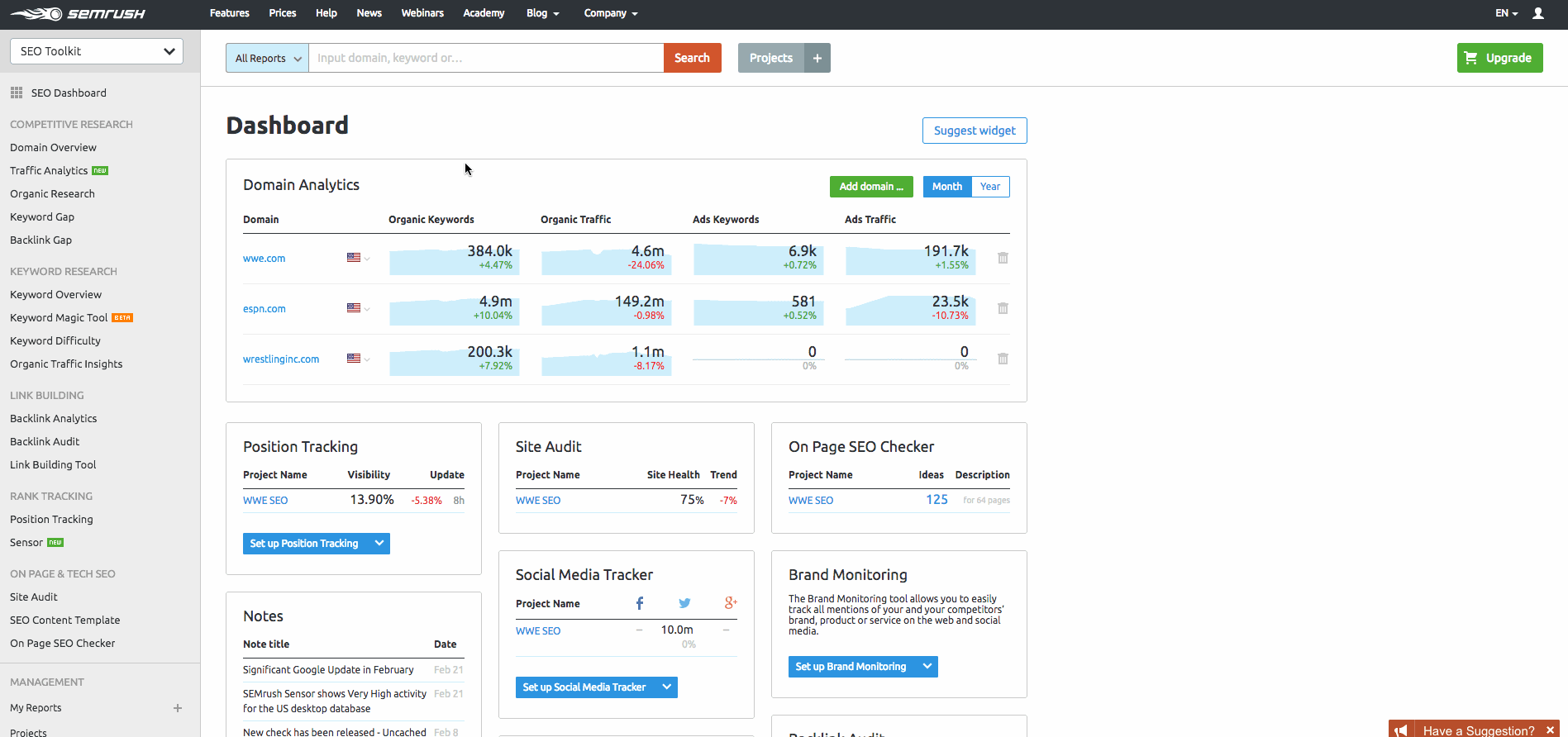Open WWE SEO project in Position Tracking

[265, 501]
